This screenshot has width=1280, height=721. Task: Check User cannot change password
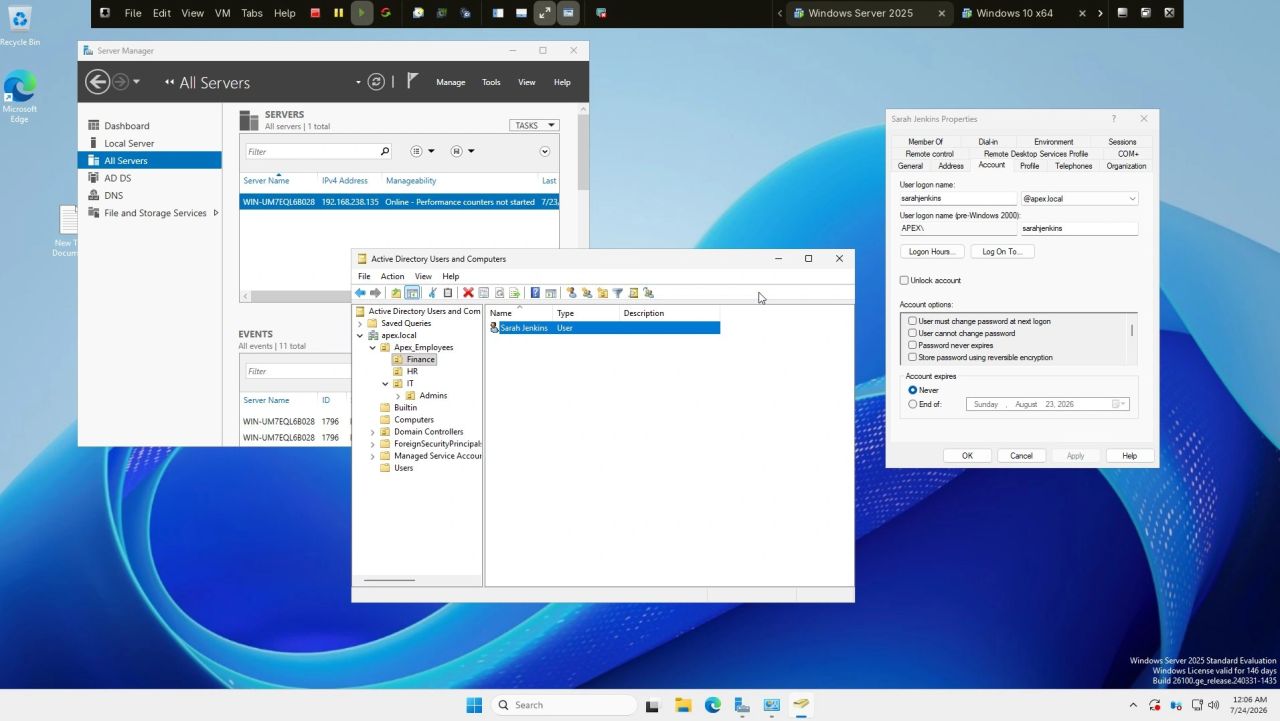[x=912, y=333]
